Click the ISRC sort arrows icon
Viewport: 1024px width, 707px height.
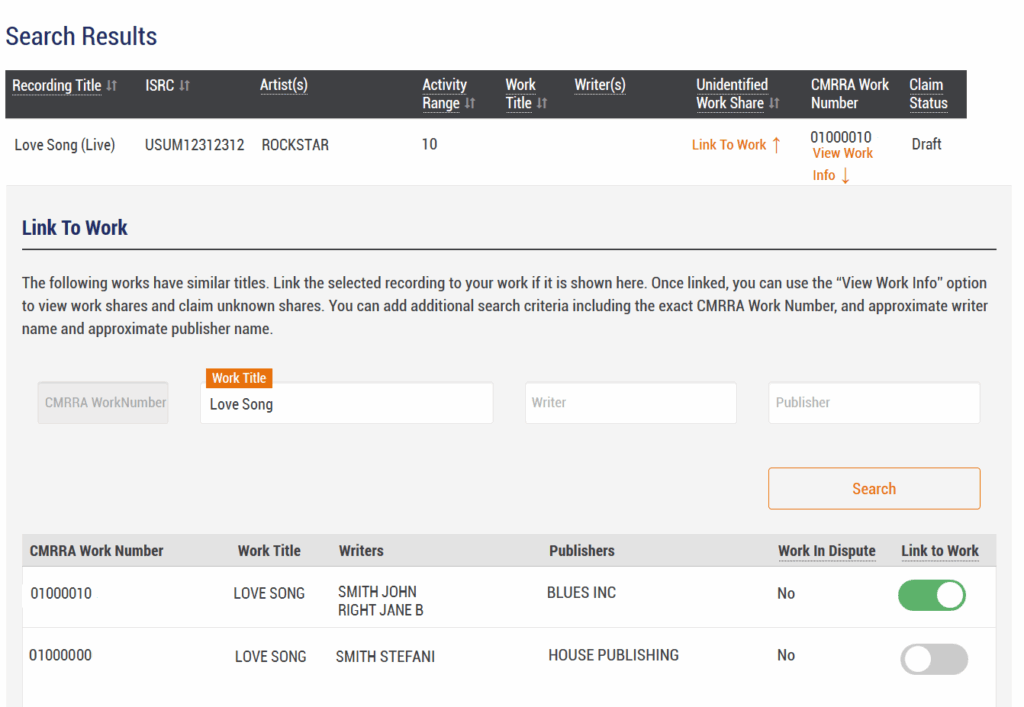[184, 86]
